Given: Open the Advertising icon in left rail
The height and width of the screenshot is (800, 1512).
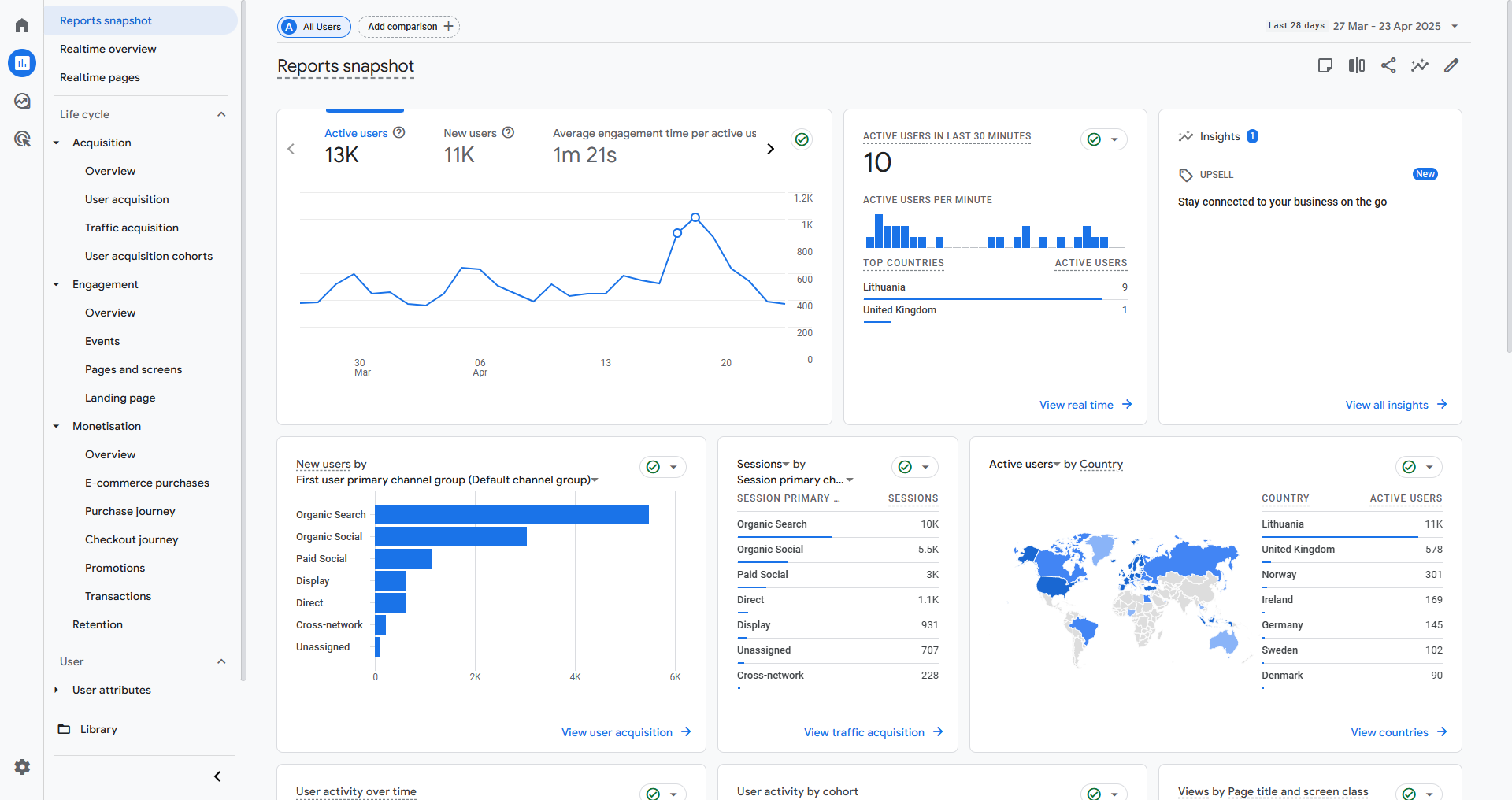Looking at the screenshot, I should click(x=22, y=139).
